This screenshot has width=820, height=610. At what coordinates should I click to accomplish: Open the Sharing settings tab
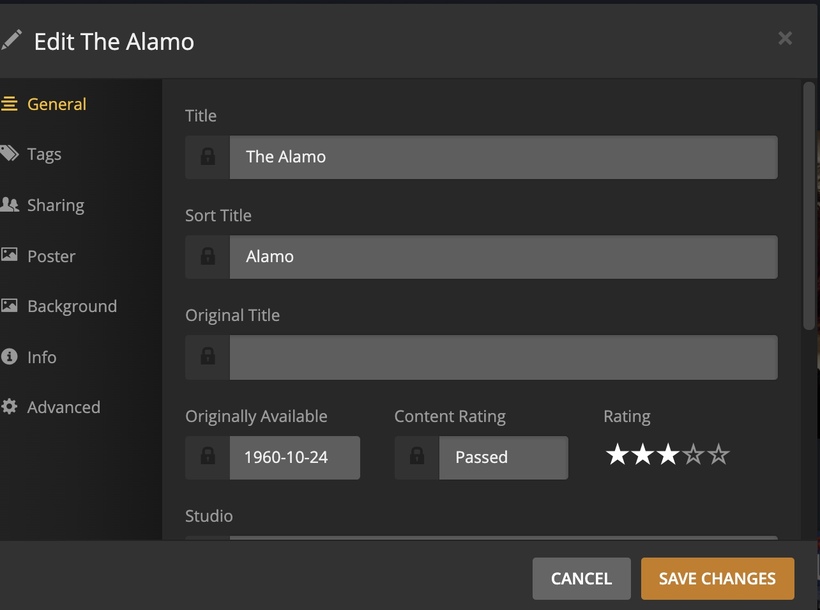[x=55, y=205]
